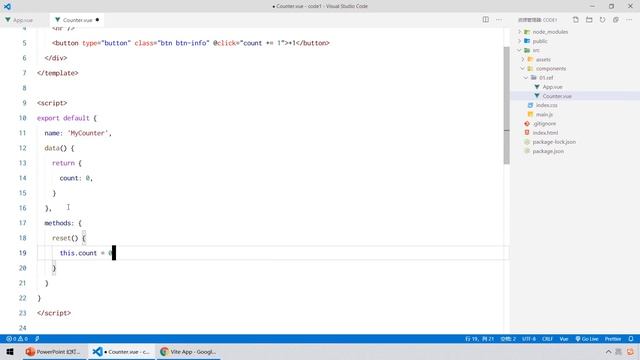The image size is (640, 360).
Task: Start Go Live server from status bar
Action: pyautogui.click(x=587, y=339)
